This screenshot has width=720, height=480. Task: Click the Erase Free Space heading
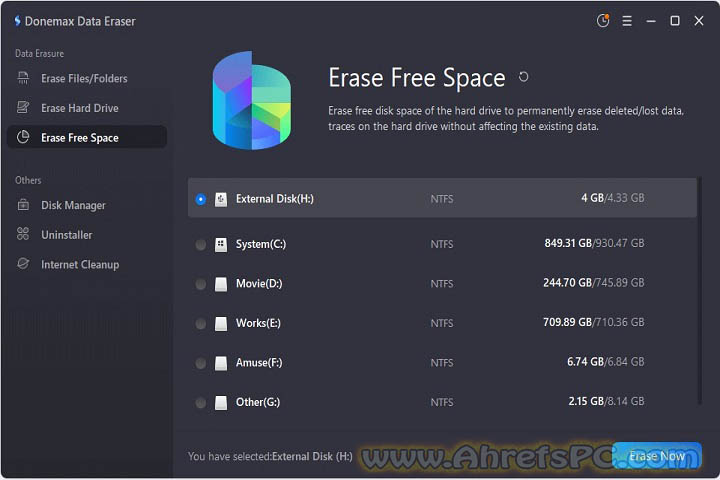[417, 77]
